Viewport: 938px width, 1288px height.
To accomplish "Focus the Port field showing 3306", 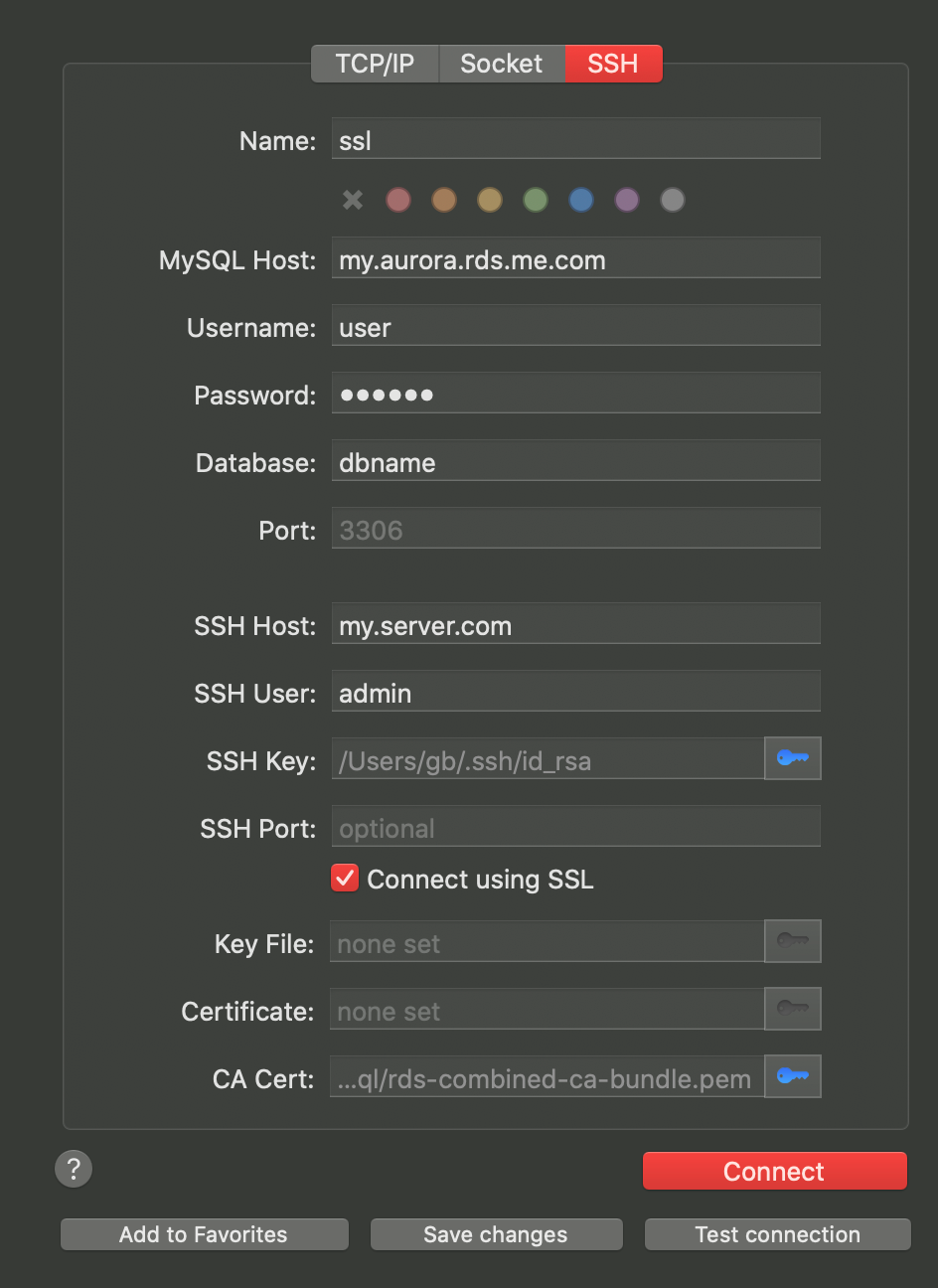I will pyautogui.click(x=575, y=529).
